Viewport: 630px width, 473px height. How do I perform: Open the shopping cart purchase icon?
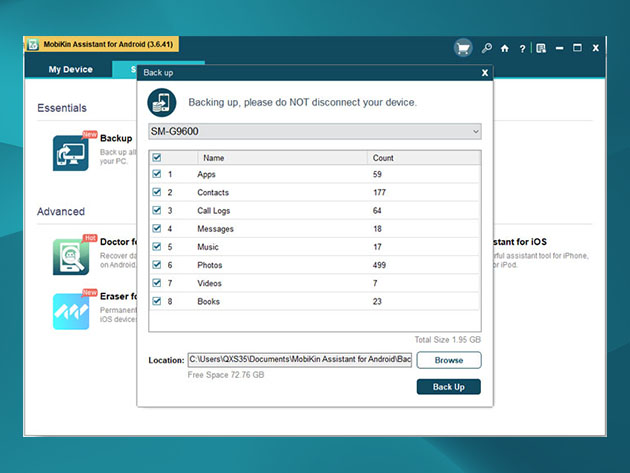click(x=463, y=48)
